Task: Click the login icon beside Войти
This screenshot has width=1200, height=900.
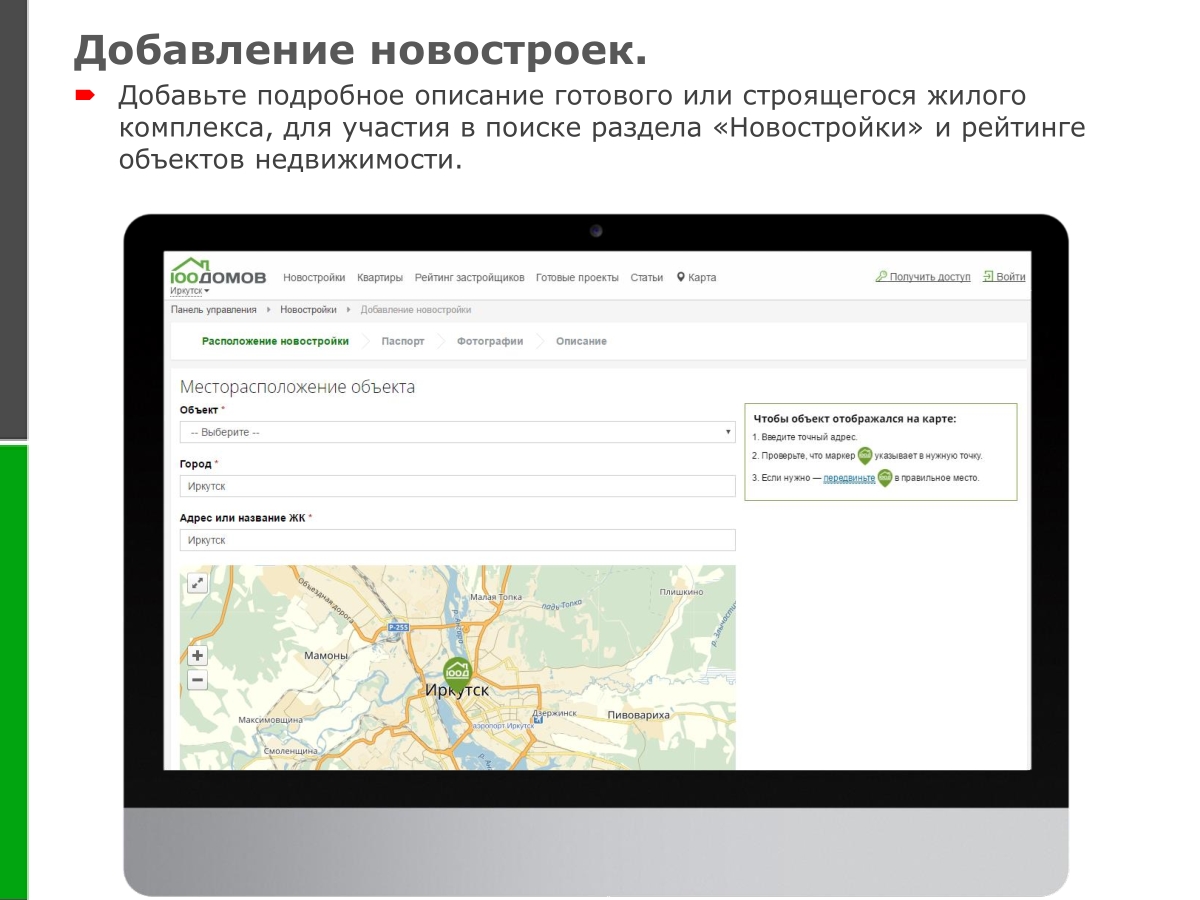Action: tap(988, 277)
